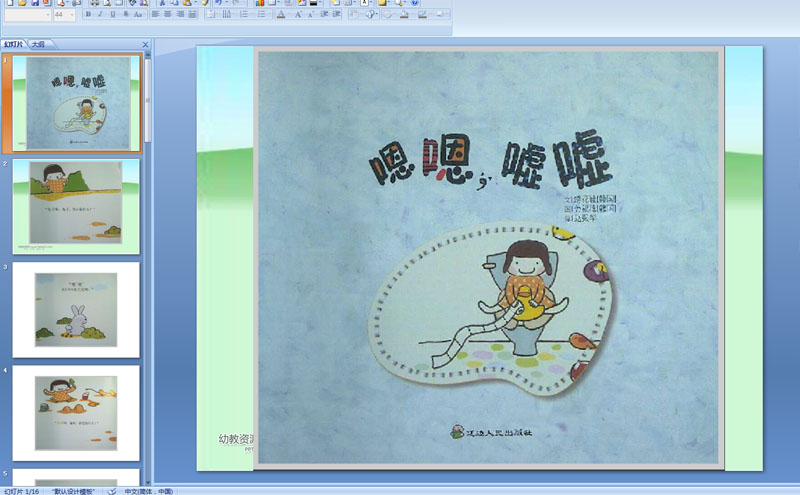This screenshot has width=800, height=495.
Task: Select slide 3 thumbnail with gray rabbit
Action: click(x=76, y=310)
